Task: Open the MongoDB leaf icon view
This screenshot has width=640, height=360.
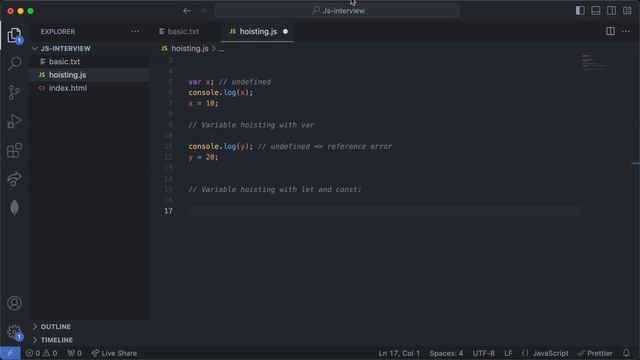Action: (x=14, y=208)
